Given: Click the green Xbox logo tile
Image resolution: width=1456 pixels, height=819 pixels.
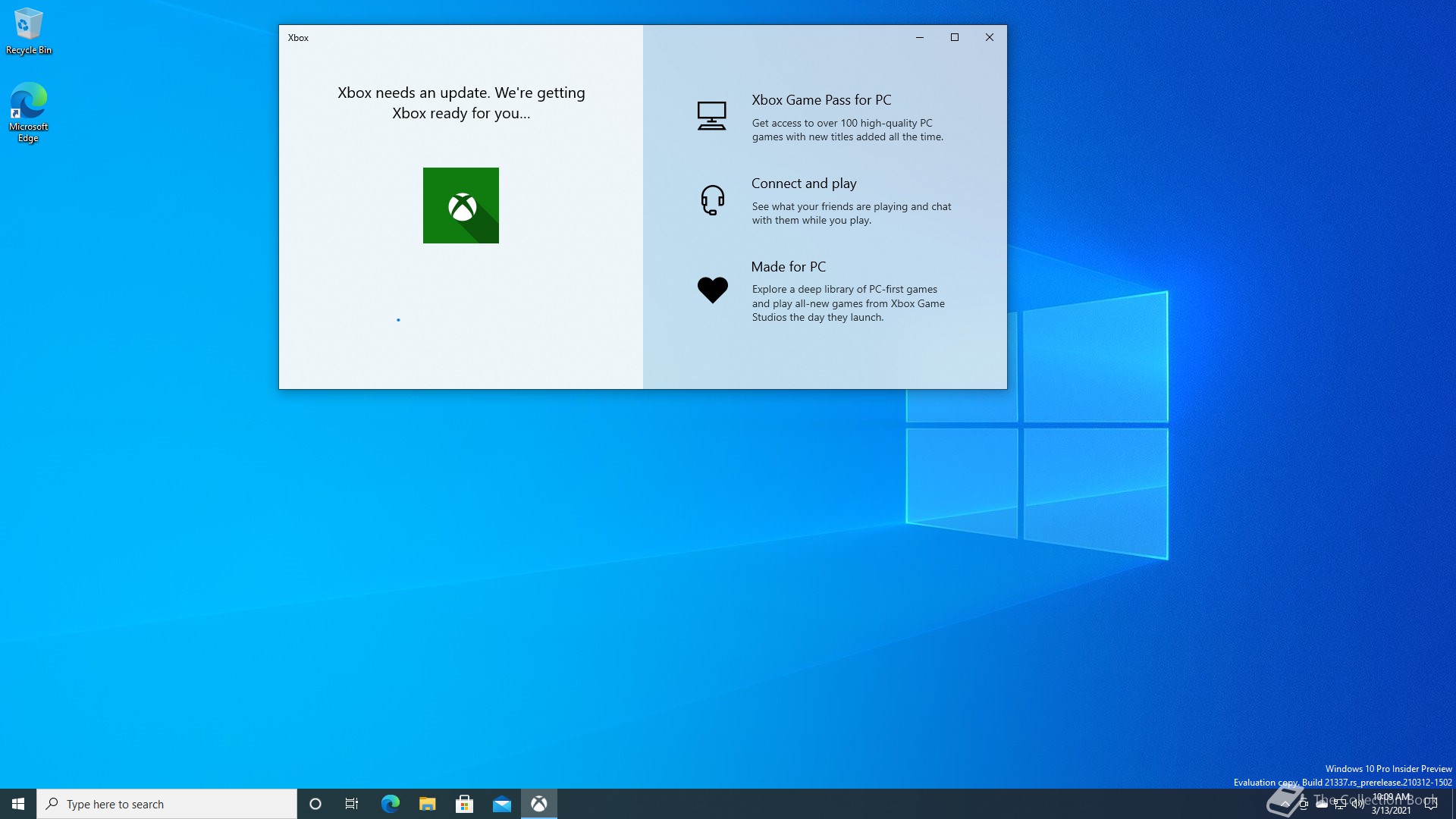Looking at the screenshot, I should point(461,206).
